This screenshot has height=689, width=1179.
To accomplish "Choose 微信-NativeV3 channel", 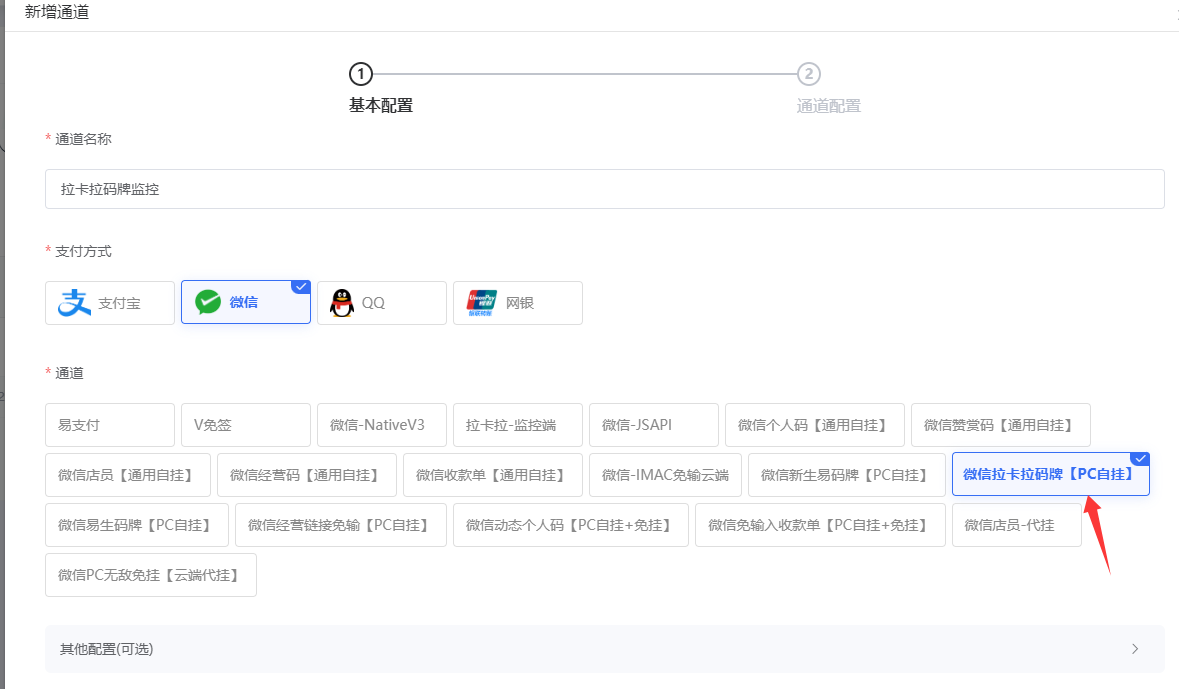I will click(x=382, y=425).
